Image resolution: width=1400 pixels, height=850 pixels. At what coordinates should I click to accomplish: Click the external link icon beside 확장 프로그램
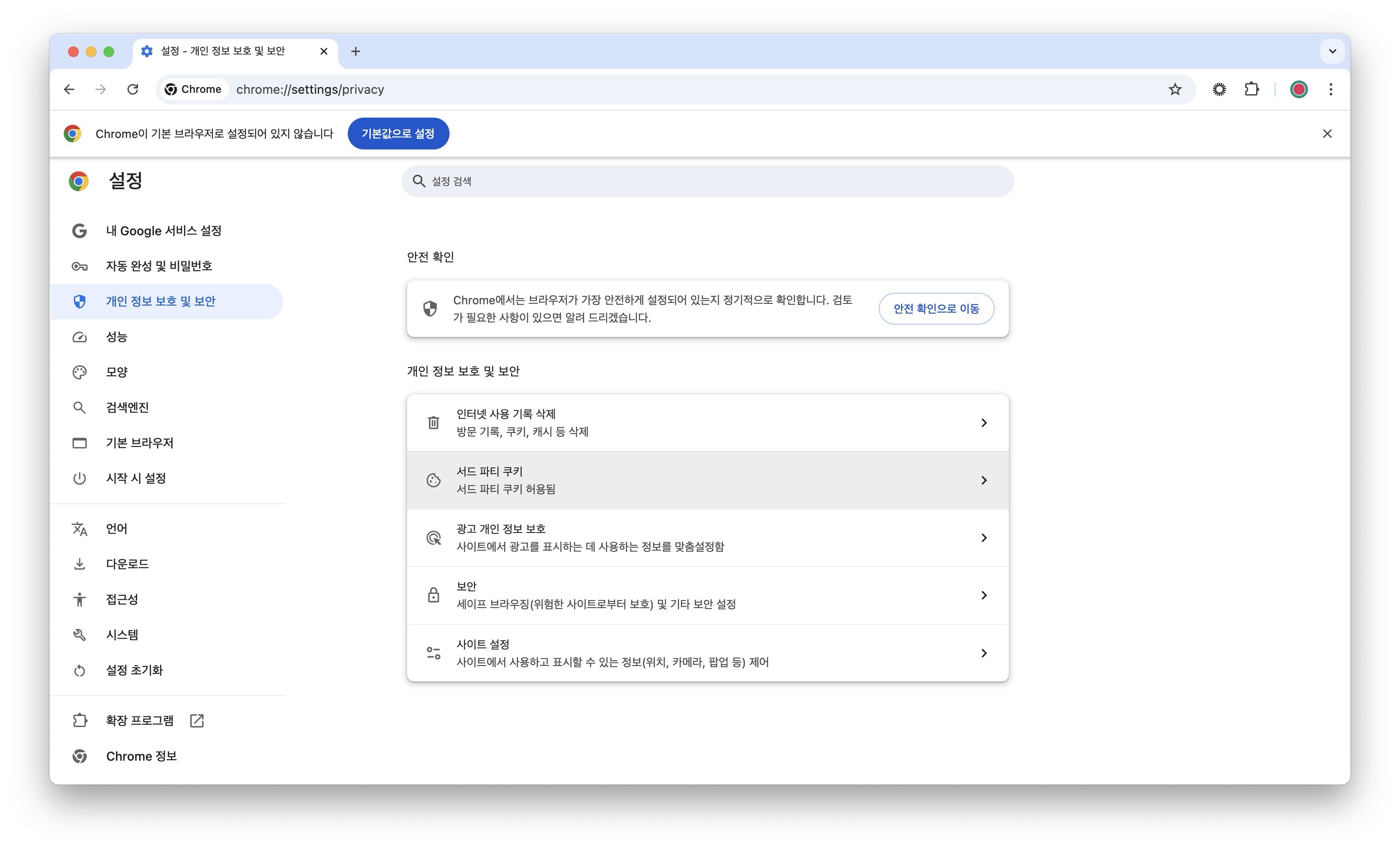pyautogui.click(x=196, y=720)
